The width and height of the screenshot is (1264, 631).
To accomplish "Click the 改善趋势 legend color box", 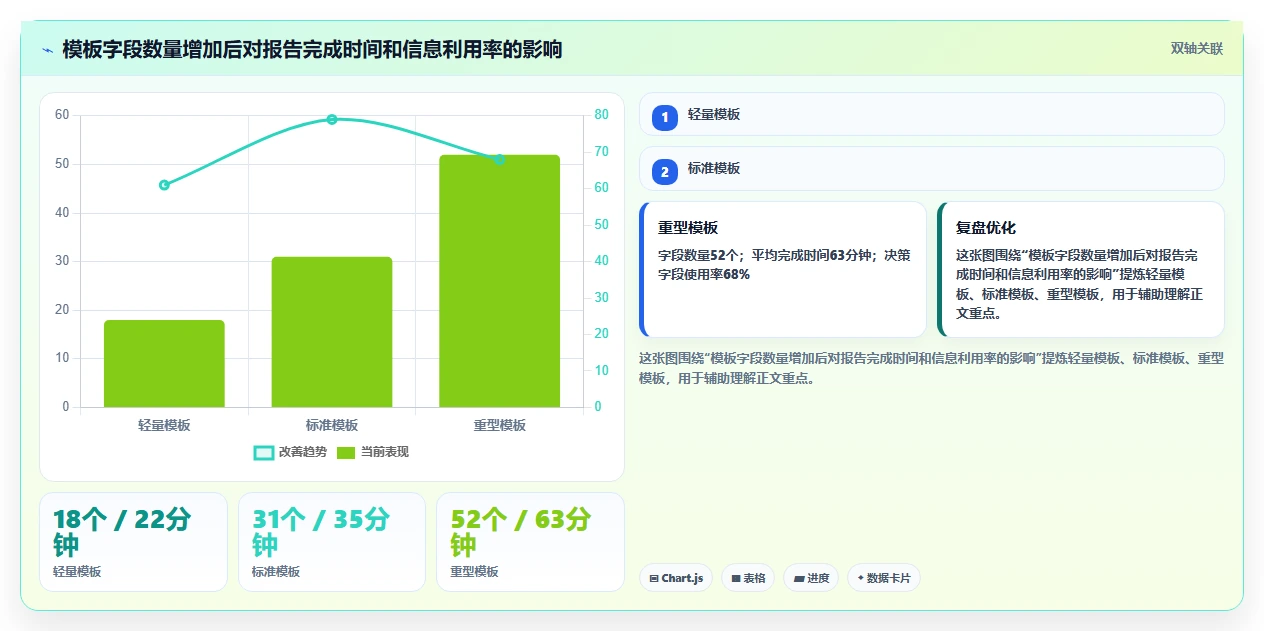I will point(264,453).
